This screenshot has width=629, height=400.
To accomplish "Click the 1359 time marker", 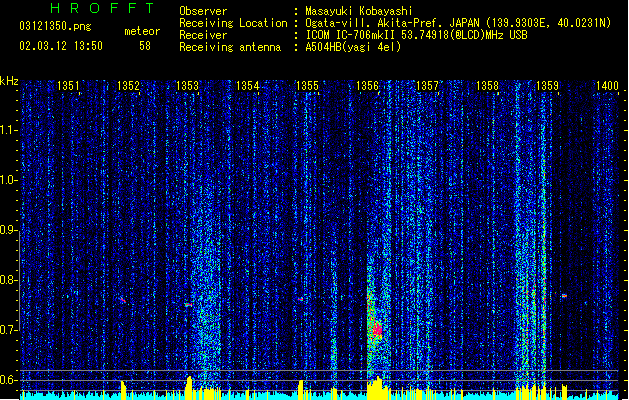I will [547, 86].
